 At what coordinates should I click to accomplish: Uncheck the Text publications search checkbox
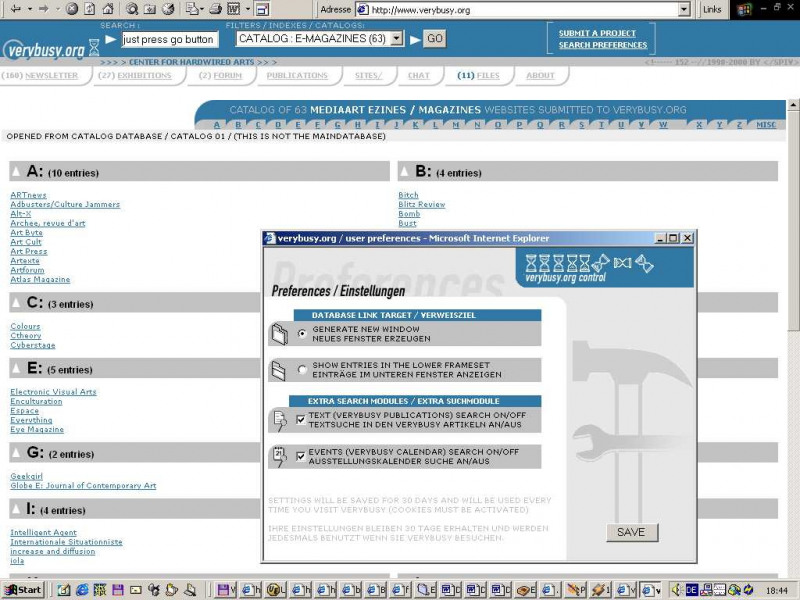click(x=302, y=420)
